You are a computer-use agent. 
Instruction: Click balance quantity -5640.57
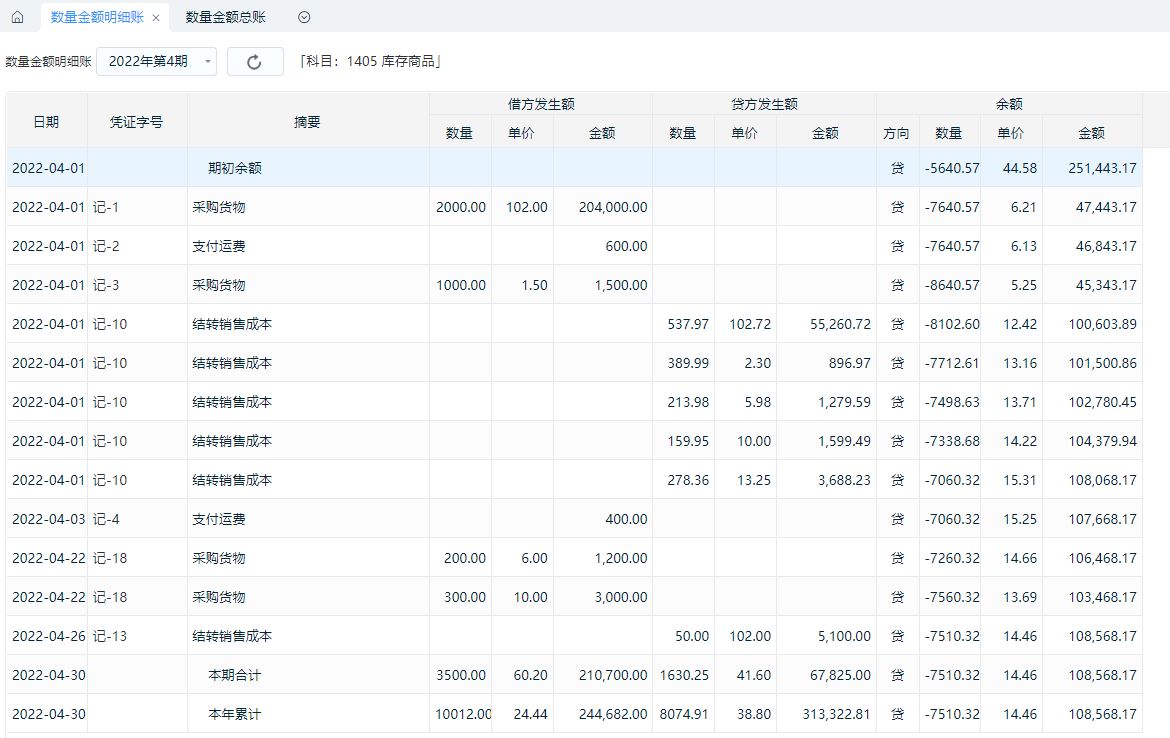coord(951,169)
